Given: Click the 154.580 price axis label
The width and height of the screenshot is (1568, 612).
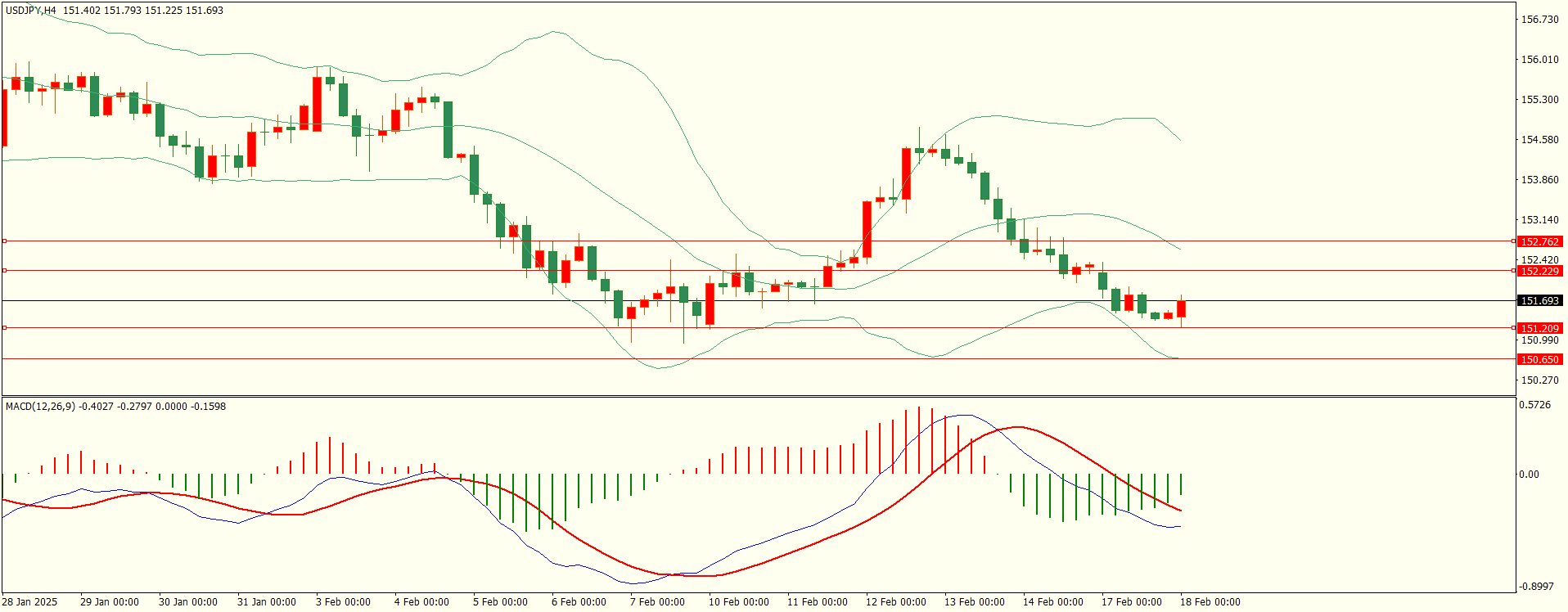Looking at the screenshot, I should tap(1539, 140).
